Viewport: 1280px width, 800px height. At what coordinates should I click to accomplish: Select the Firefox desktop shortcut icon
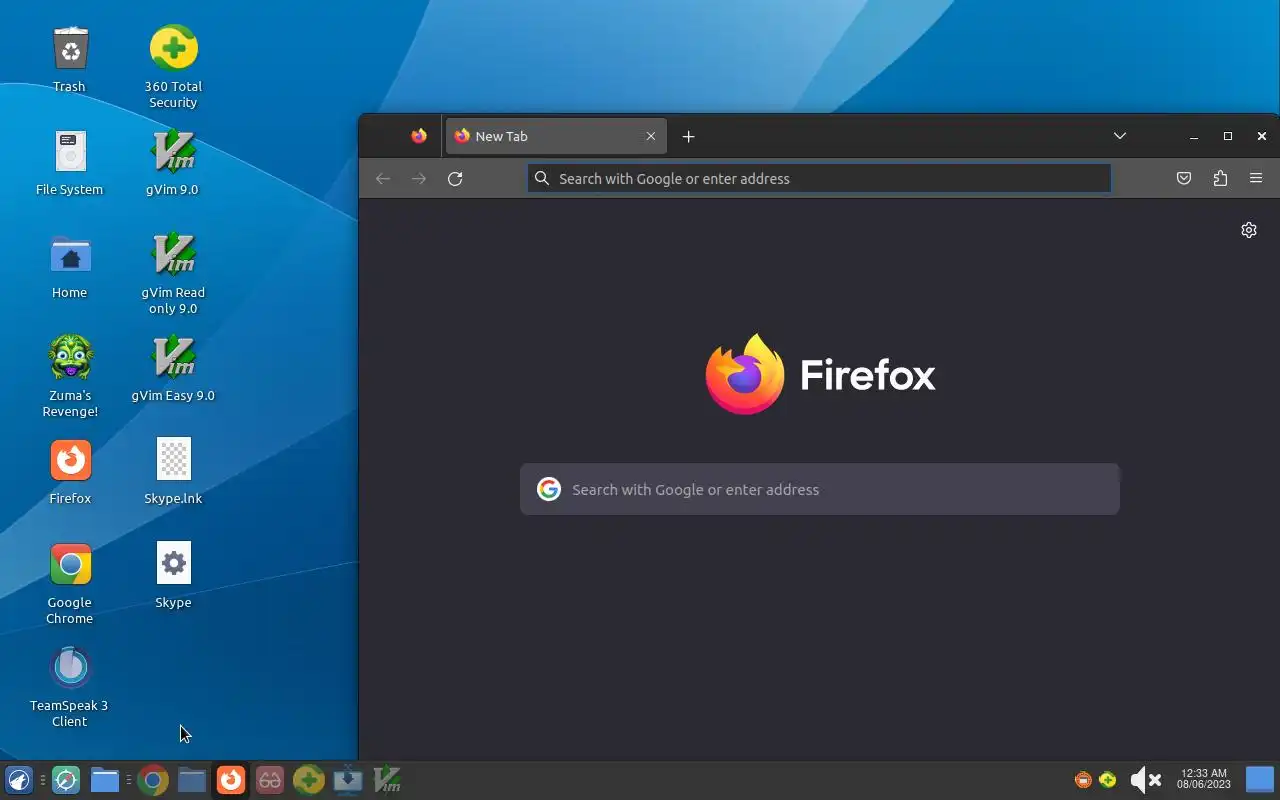[x=70, y=472]
